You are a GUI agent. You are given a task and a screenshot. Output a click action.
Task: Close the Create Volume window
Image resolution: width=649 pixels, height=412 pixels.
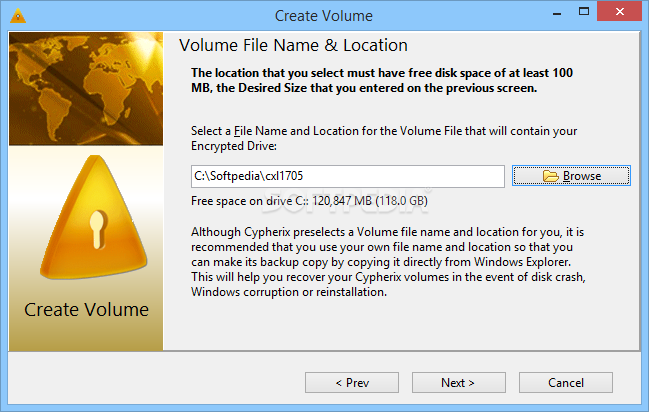coord(620,12)
